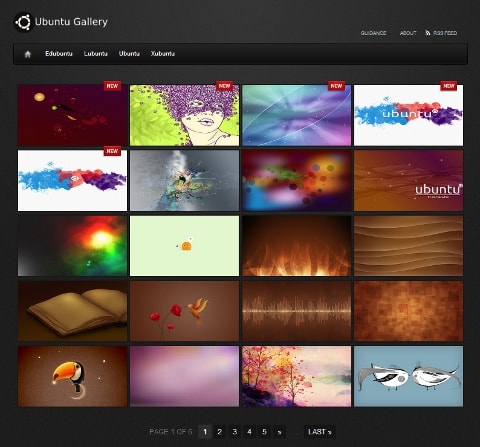This screenshot has height=447, width=480.
Task: Open the blue-purple aurora wallpaper
Action: pyautogui.click(x=296, y=115)
